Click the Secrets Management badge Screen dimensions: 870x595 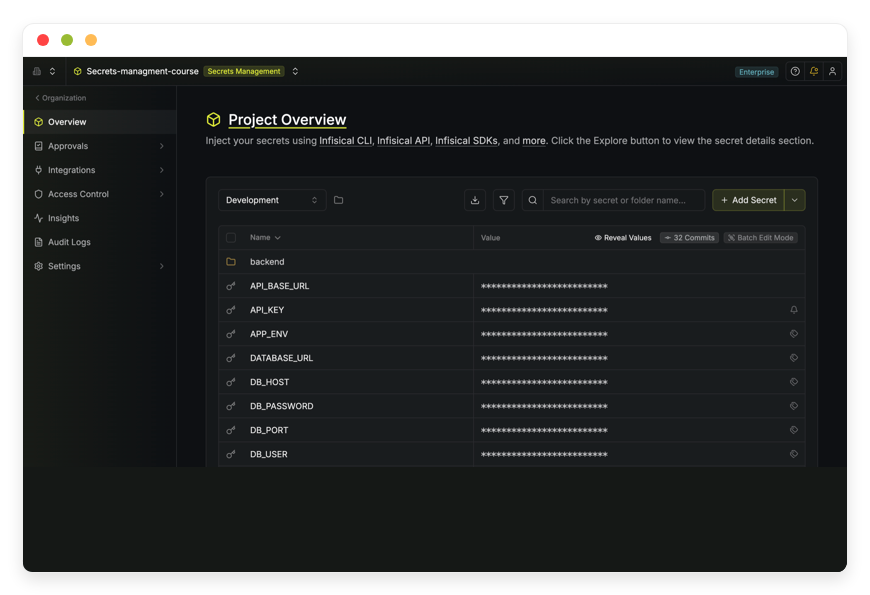point(244,71)
